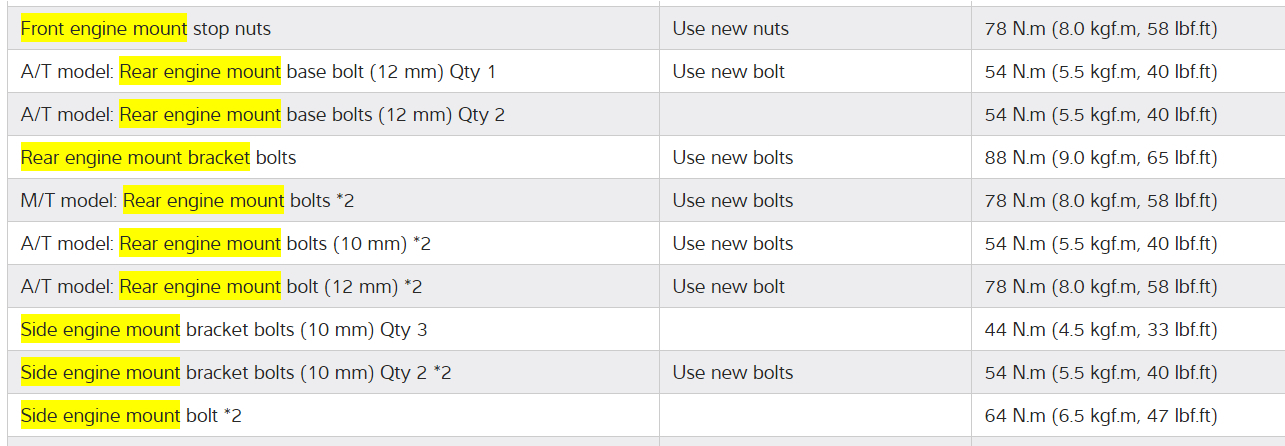The height and width of the screenshot is (446, 1285).
Task: Click "Use new bolts" in the M/T model row
Action: coord(732,201)
